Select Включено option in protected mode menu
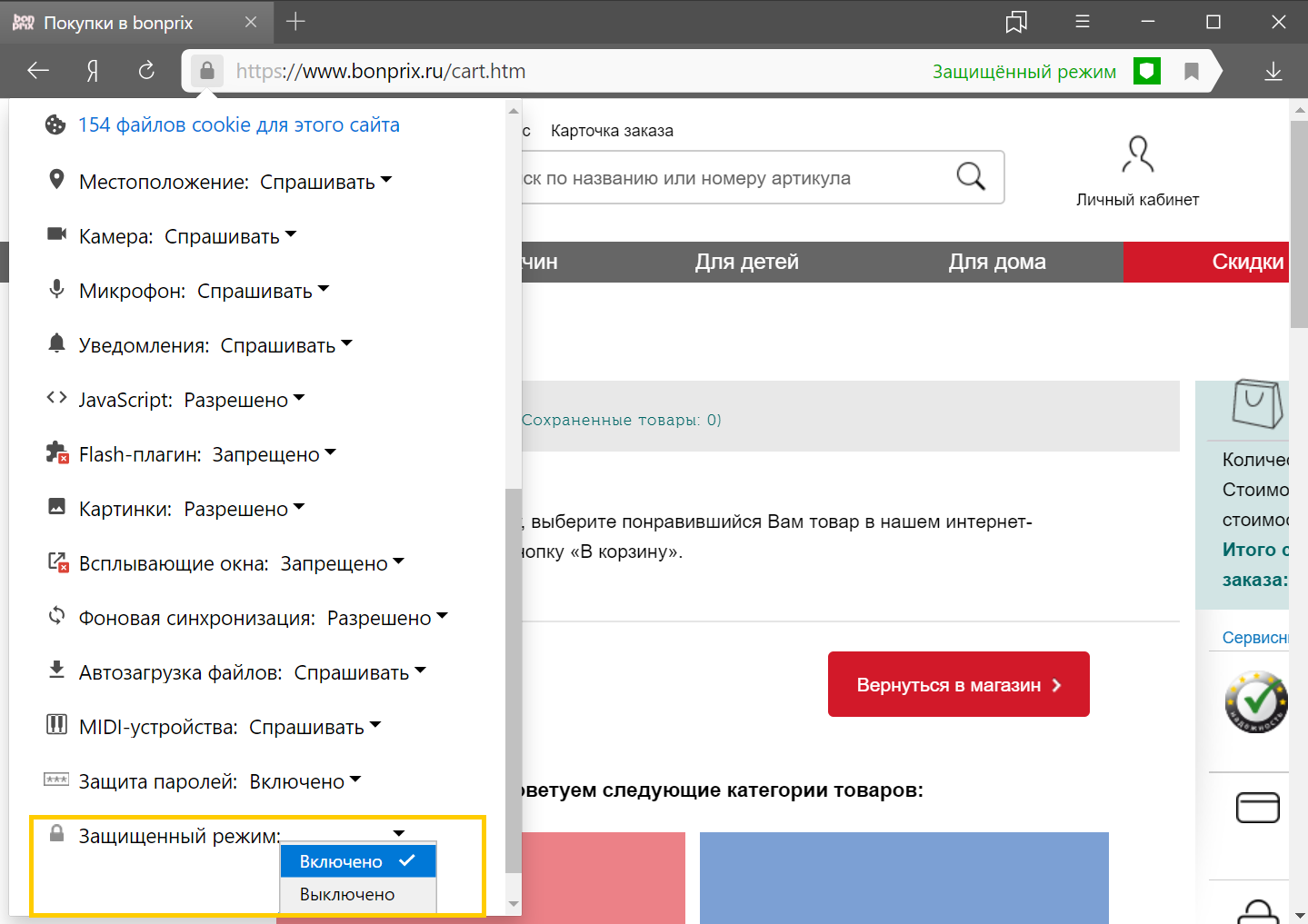Screen dimensions: 1308x924 [358, 861]
